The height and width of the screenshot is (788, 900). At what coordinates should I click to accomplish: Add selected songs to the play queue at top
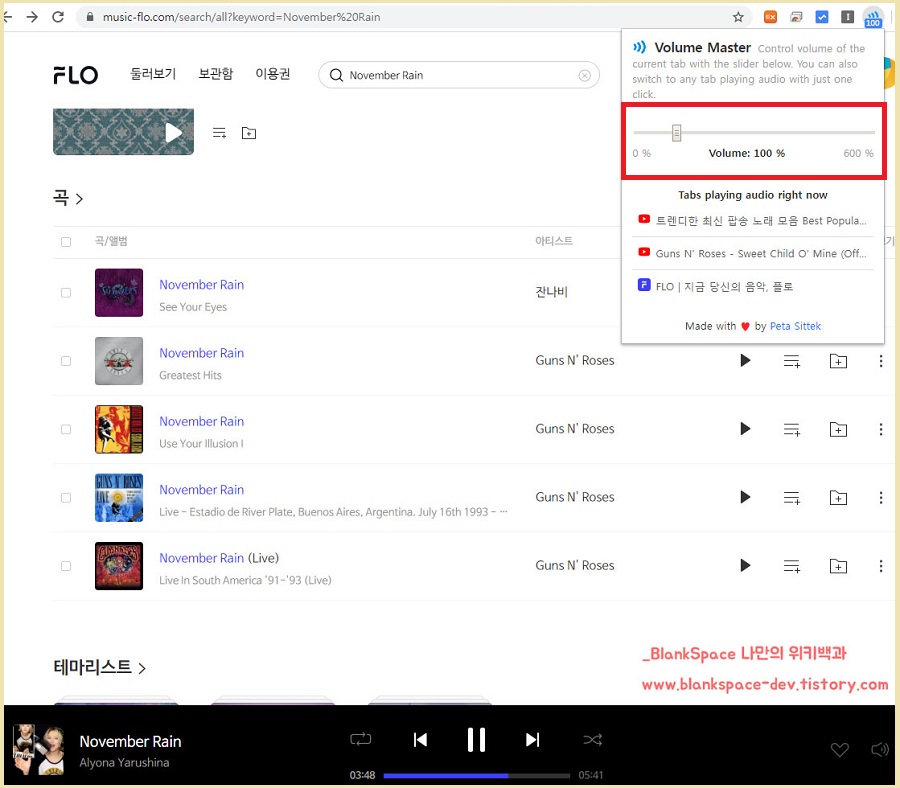[219, 133]
